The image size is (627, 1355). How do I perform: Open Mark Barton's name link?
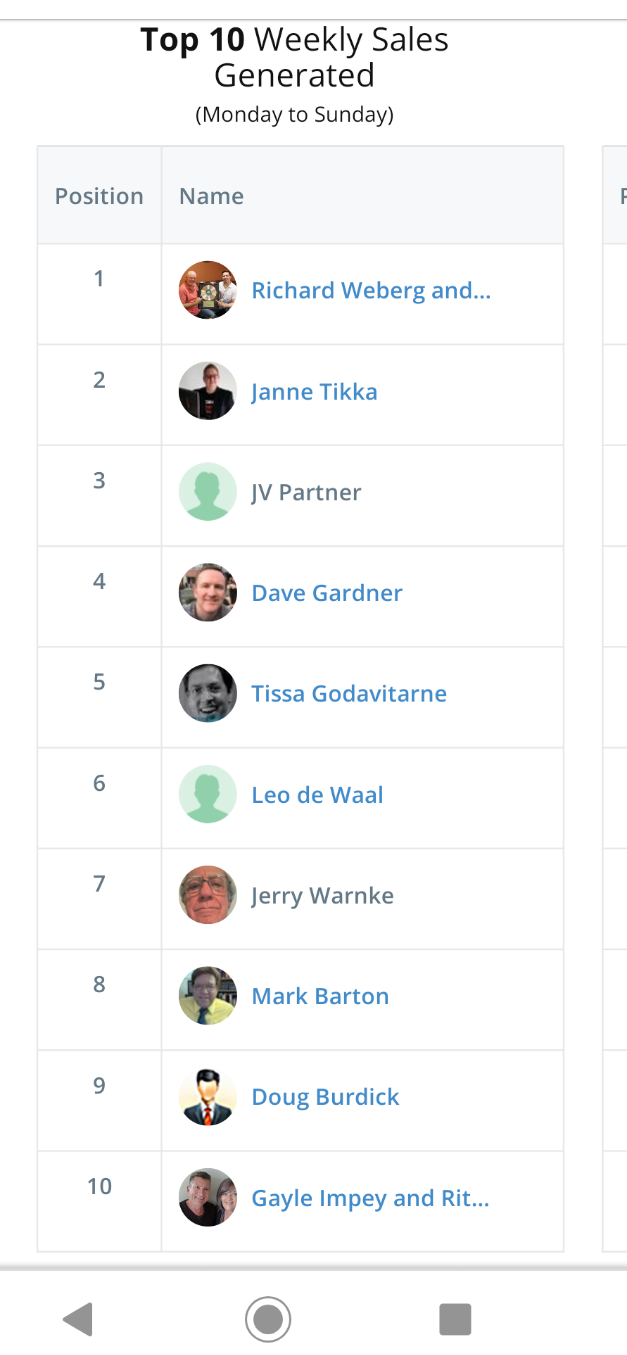point(320,997)
